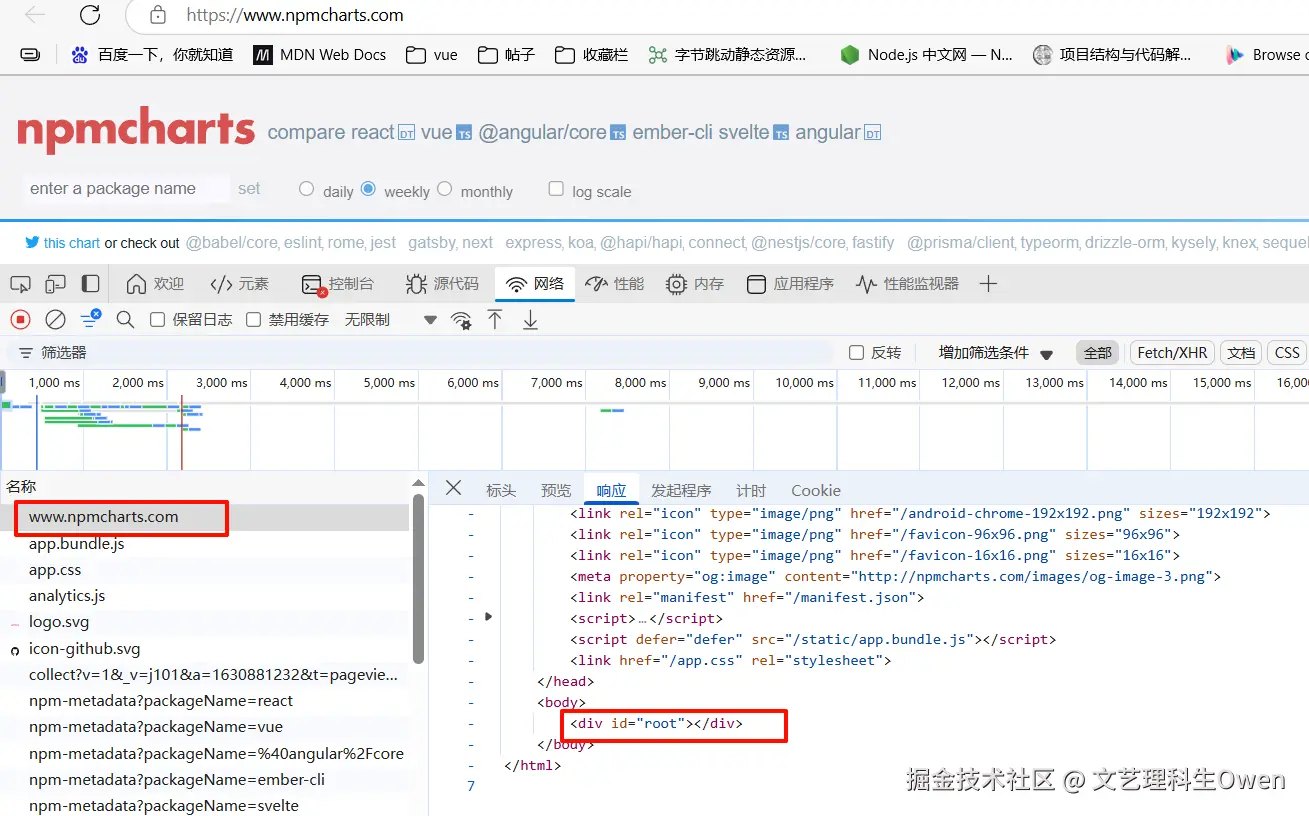Enable the 禁用缓存 checkbox

253,320
